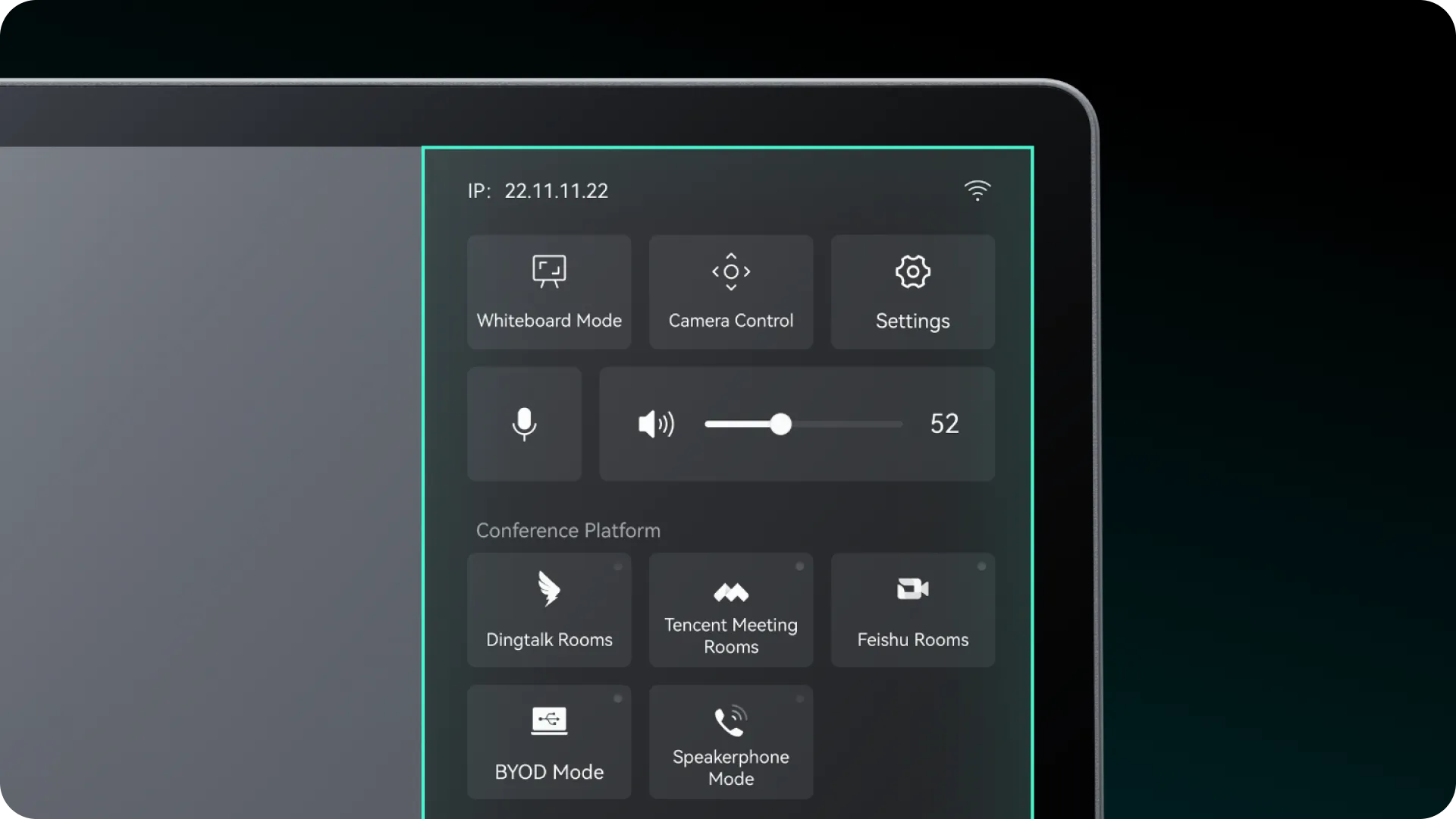
Task: Activate Speakerphone Mode
Action: point(731,741)
